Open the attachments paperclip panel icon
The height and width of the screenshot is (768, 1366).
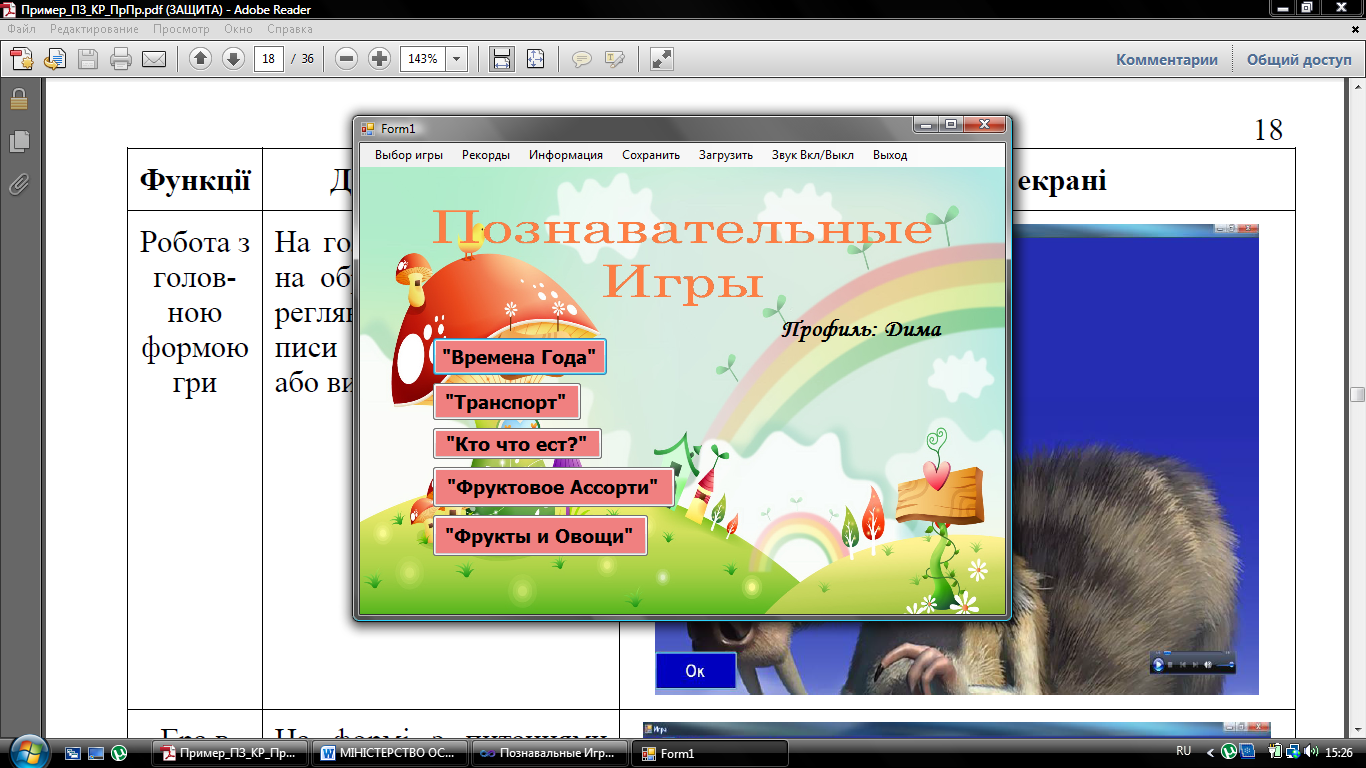18,184
